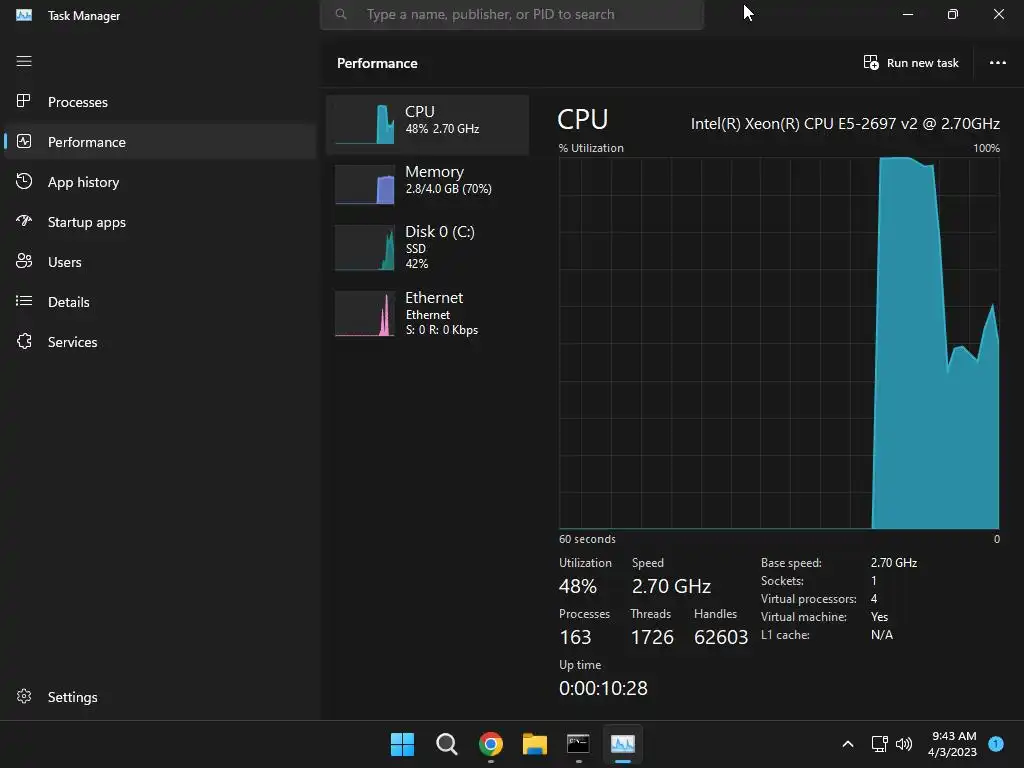Open taskbar Search
The image size is (1024, 768).
[x=447, y=744]
